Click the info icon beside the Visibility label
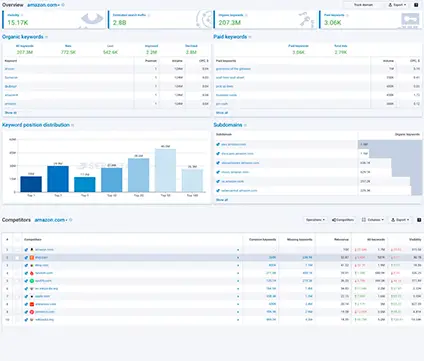 click(22, 15)
